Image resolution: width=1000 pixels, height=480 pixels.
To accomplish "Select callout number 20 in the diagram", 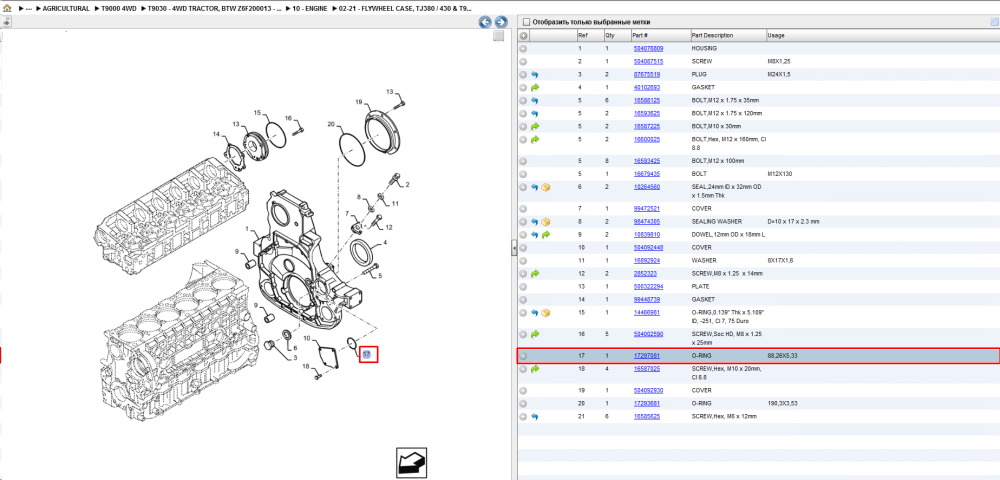I will click(x=330, y=124).
